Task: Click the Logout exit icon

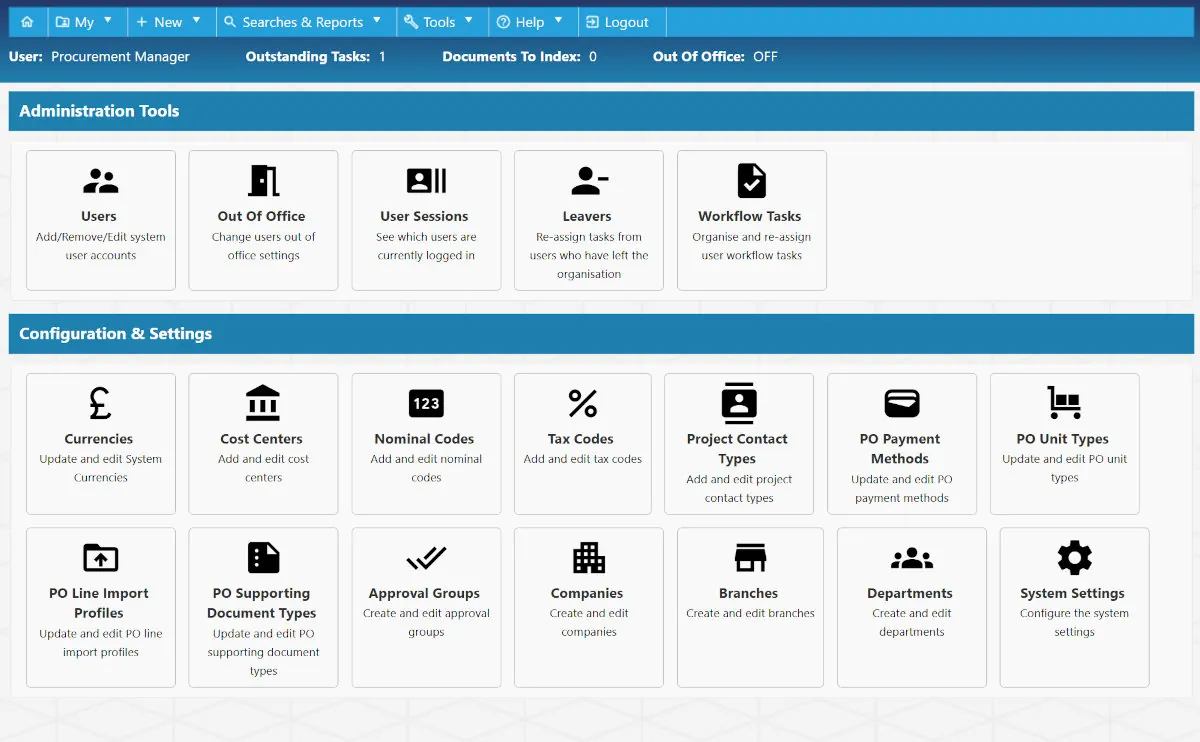Action: coord(593,22)
